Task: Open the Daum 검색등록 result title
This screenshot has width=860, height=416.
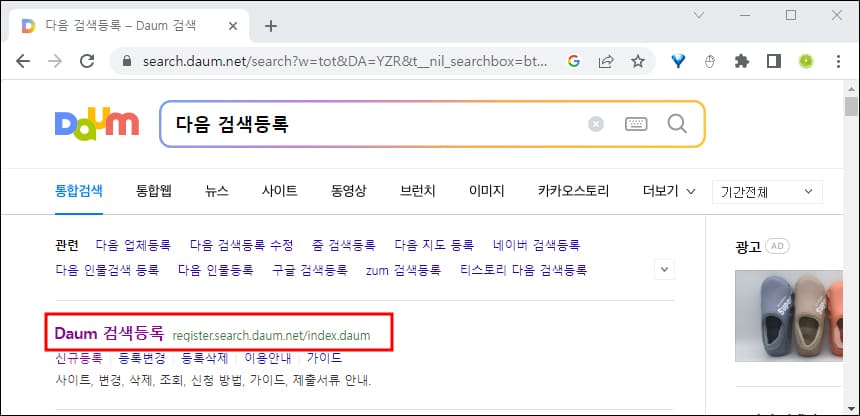Action: (x=110, y=333)
